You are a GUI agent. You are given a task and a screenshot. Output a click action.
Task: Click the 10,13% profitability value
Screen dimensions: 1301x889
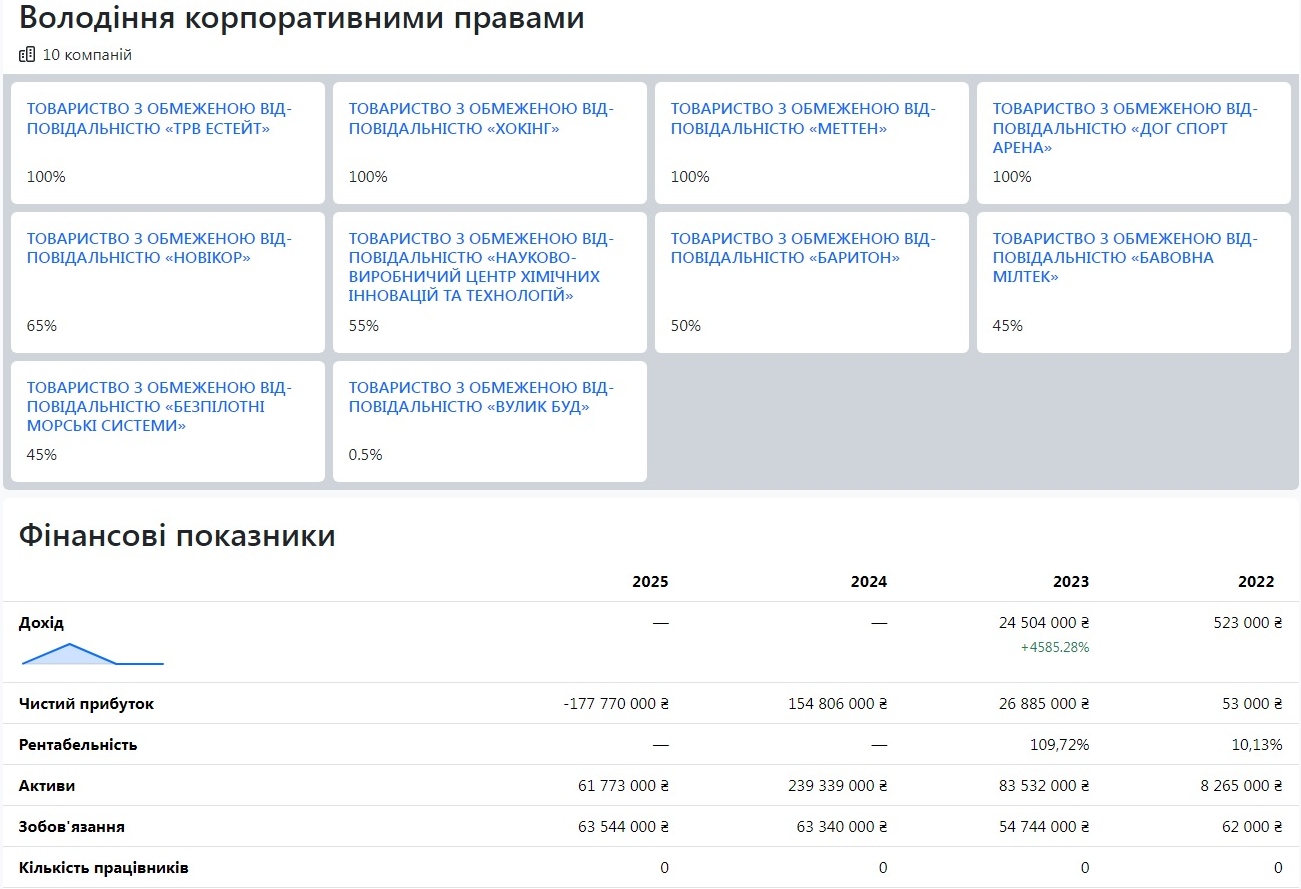[x=1256, y=744]
